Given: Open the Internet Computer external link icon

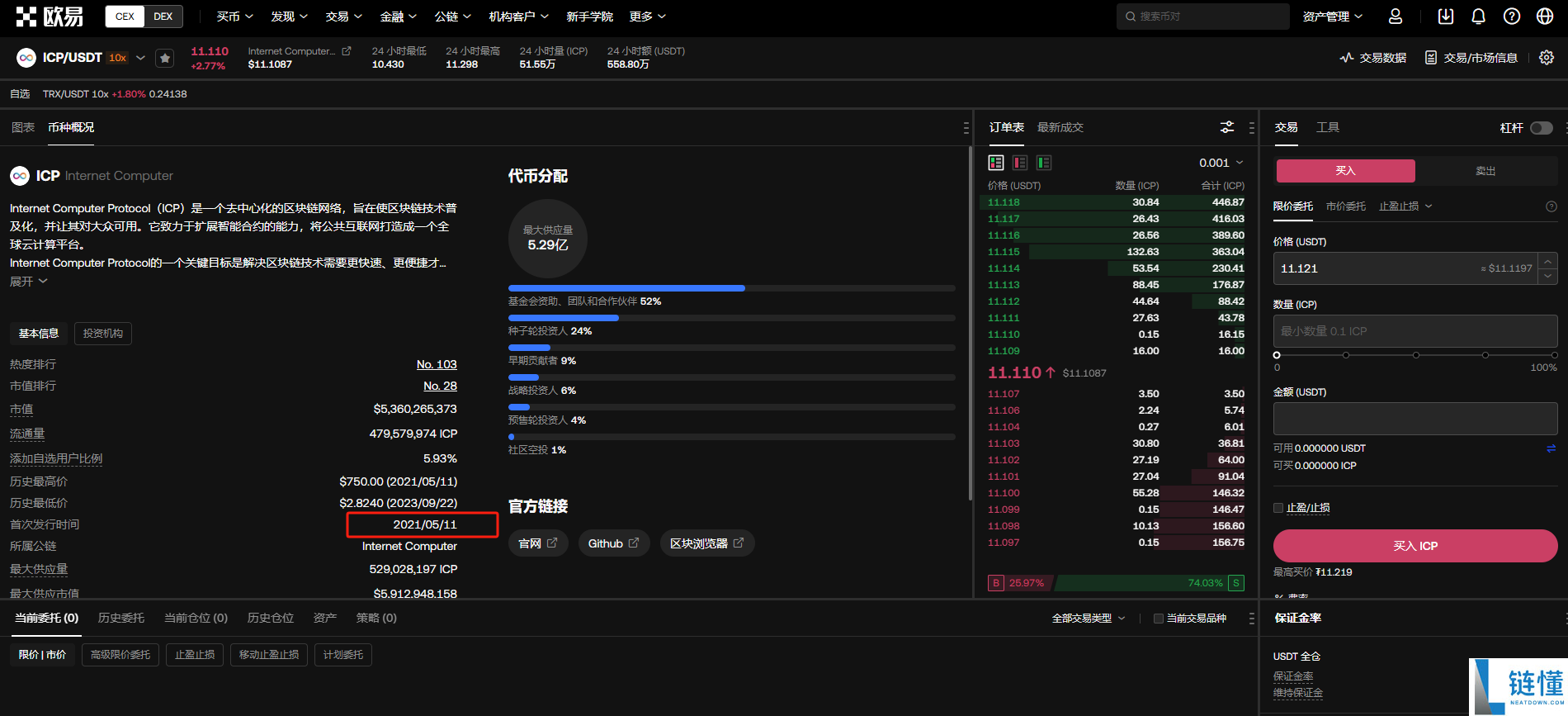Looking at the screenshot, I should (x=347, y=51).
